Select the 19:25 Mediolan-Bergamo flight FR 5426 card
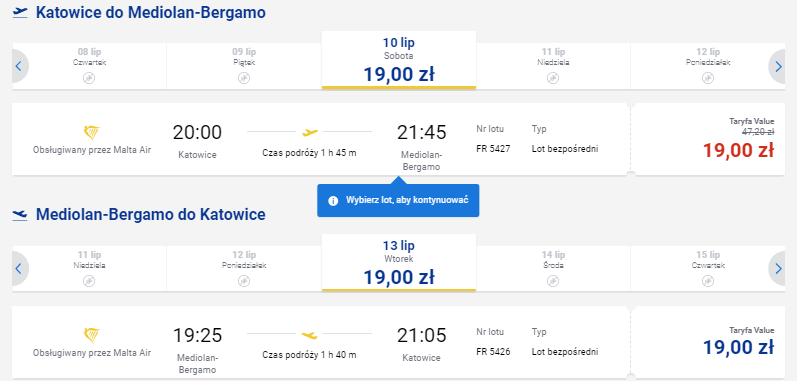Viewport: 797px width, 381px height. (321, 342)
